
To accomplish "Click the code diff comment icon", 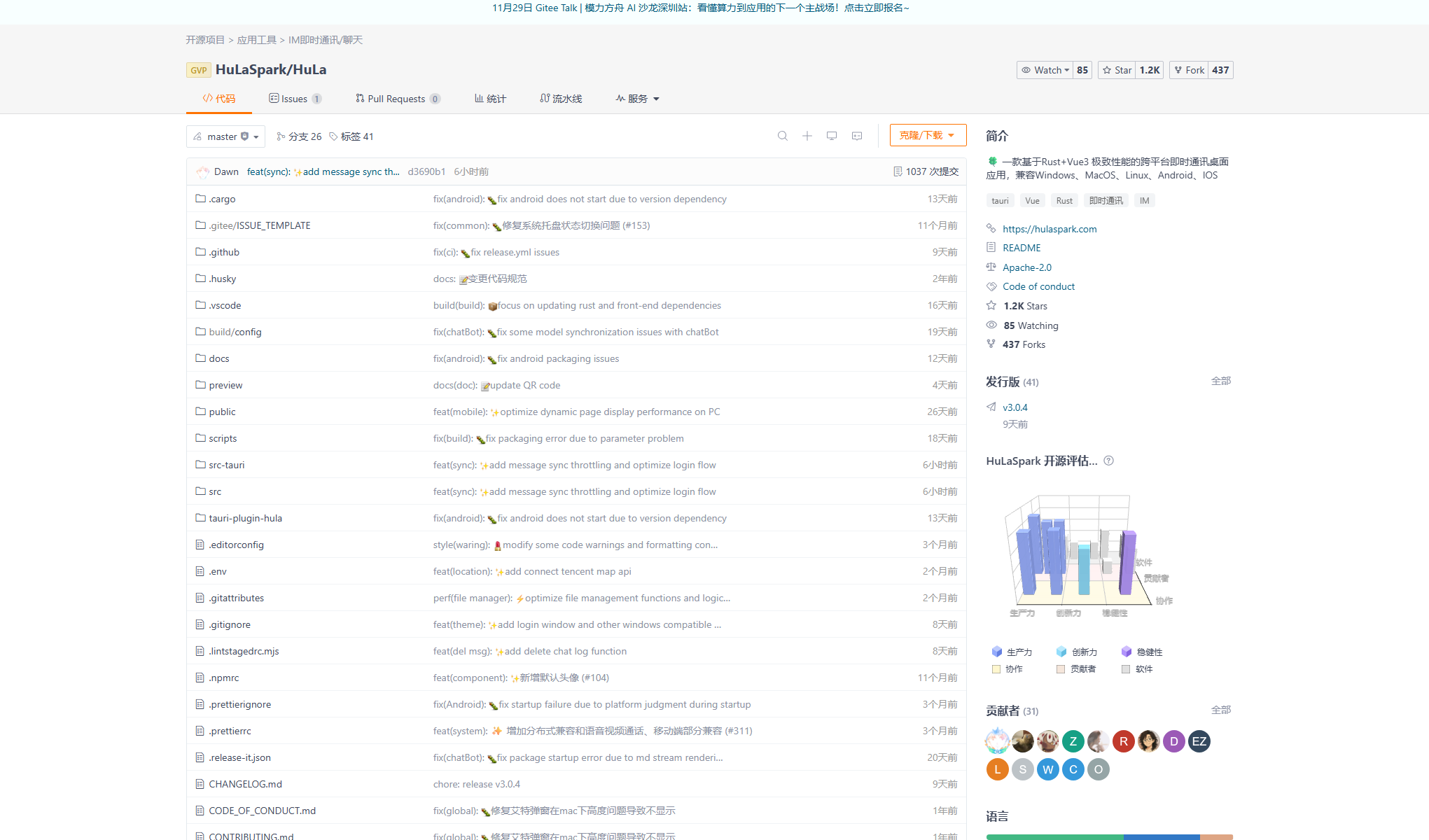I will (x=856, y=136).
